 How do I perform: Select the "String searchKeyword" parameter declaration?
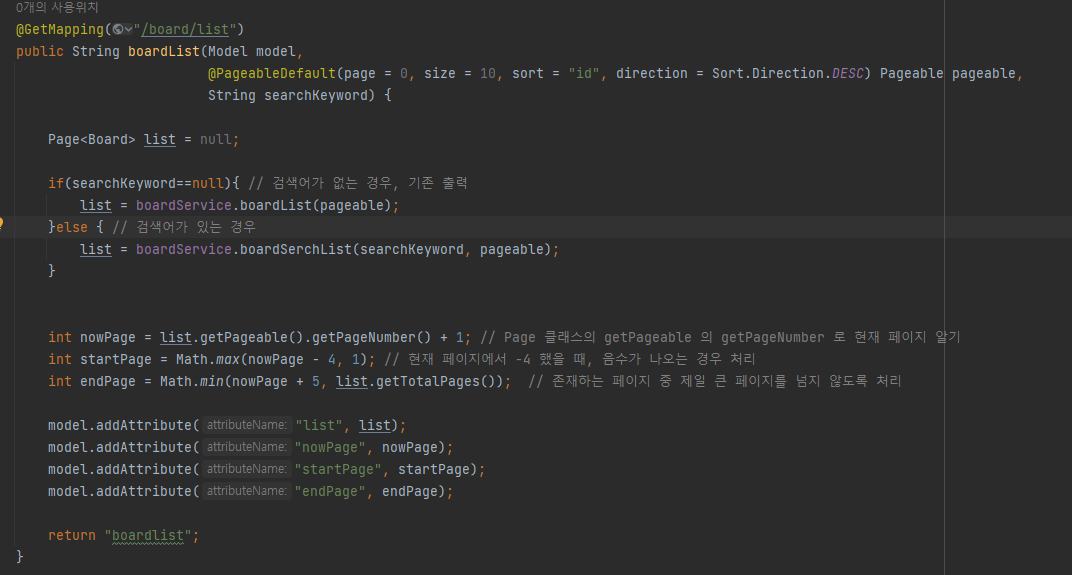pos(288,95)
